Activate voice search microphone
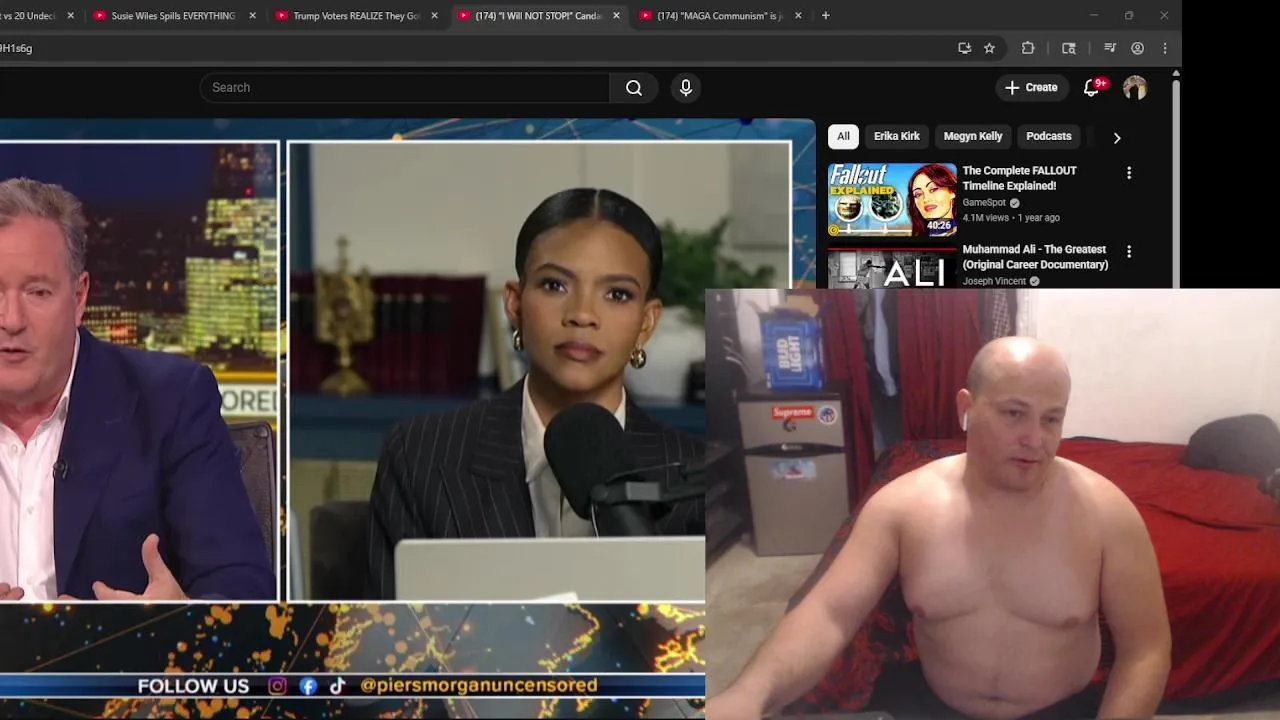1280x720 pixels. point(686,88)
